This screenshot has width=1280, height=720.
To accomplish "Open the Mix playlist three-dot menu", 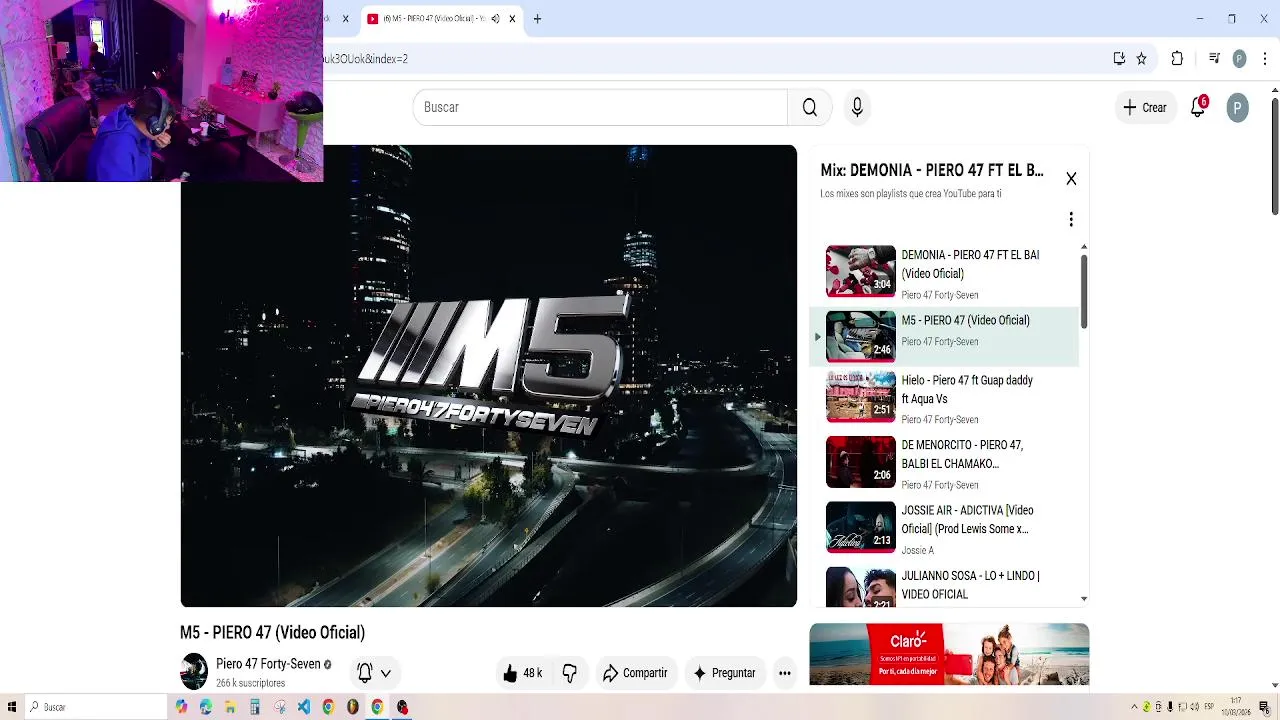I will click(x=1071, y=219).
